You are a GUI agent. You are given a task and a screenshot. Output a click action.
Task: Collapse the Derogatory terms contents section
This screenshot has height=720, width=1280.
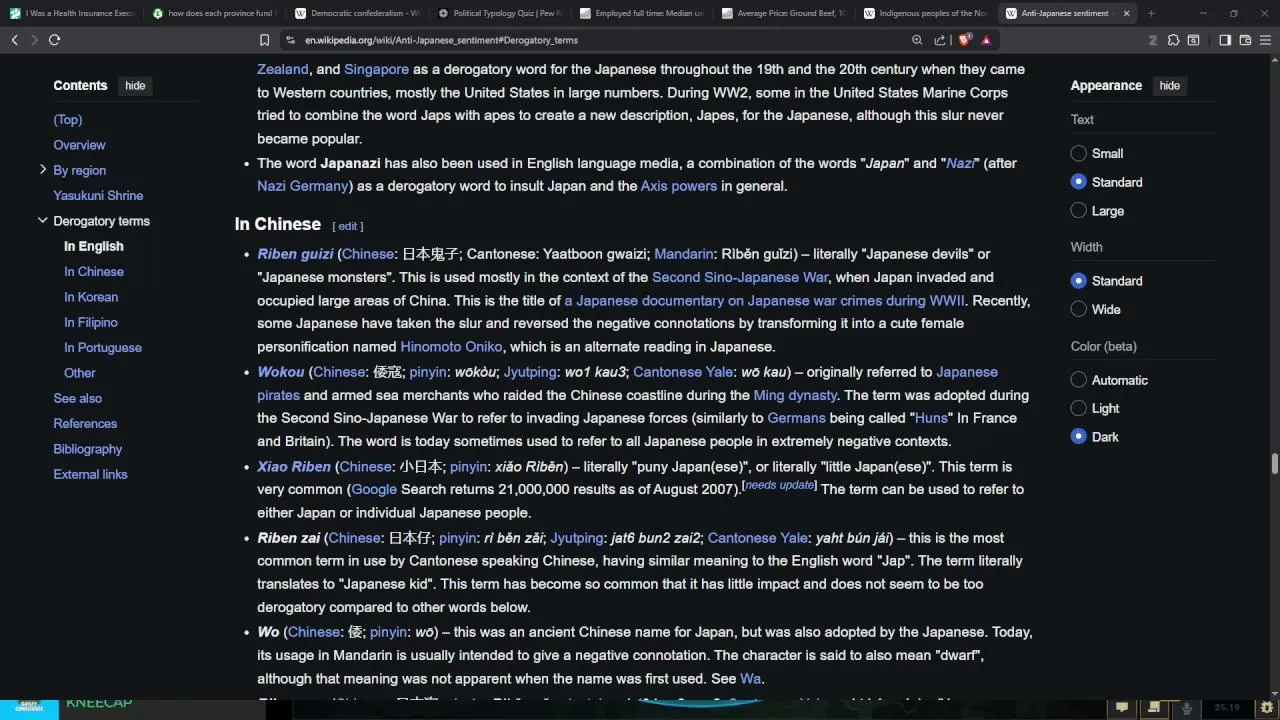click(x=43, y=221)
